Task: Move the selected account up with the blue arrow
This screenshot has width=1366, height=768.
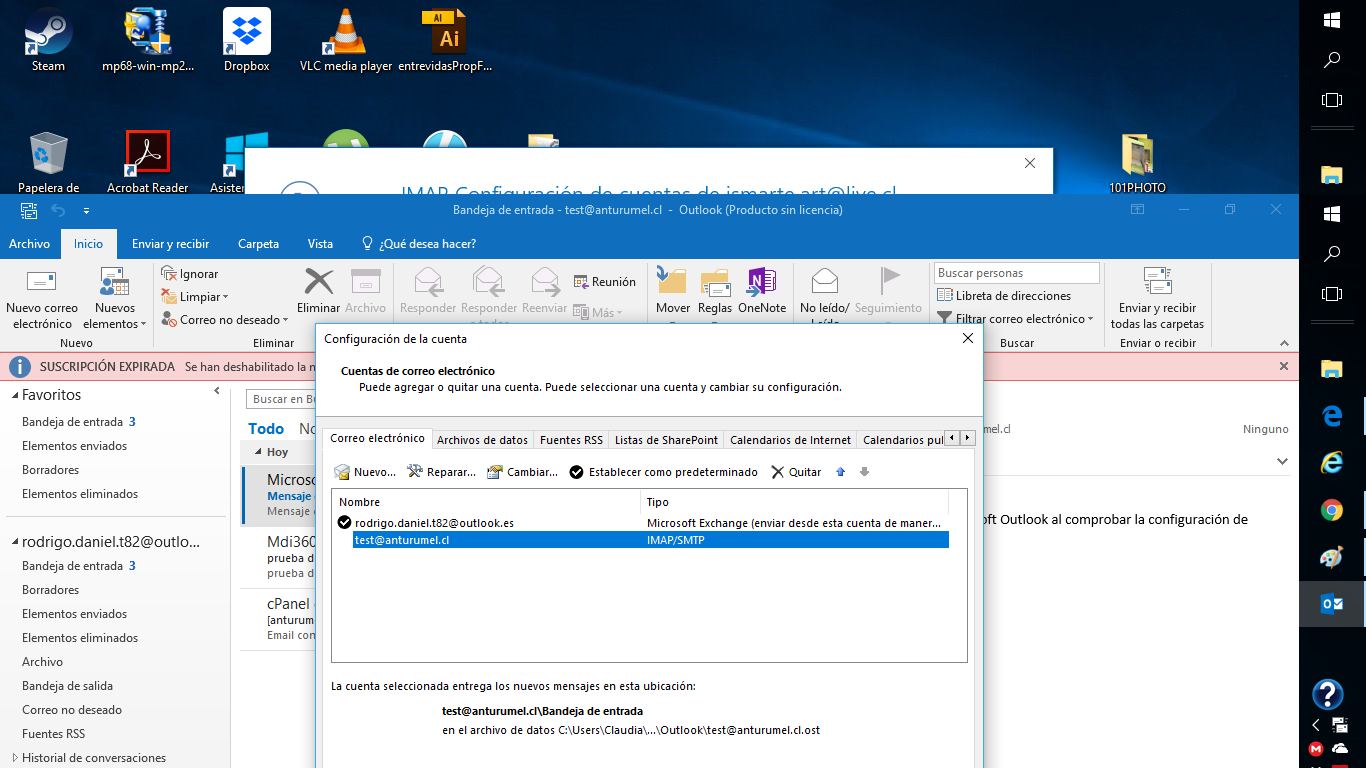Action: (x=840, y=472)
